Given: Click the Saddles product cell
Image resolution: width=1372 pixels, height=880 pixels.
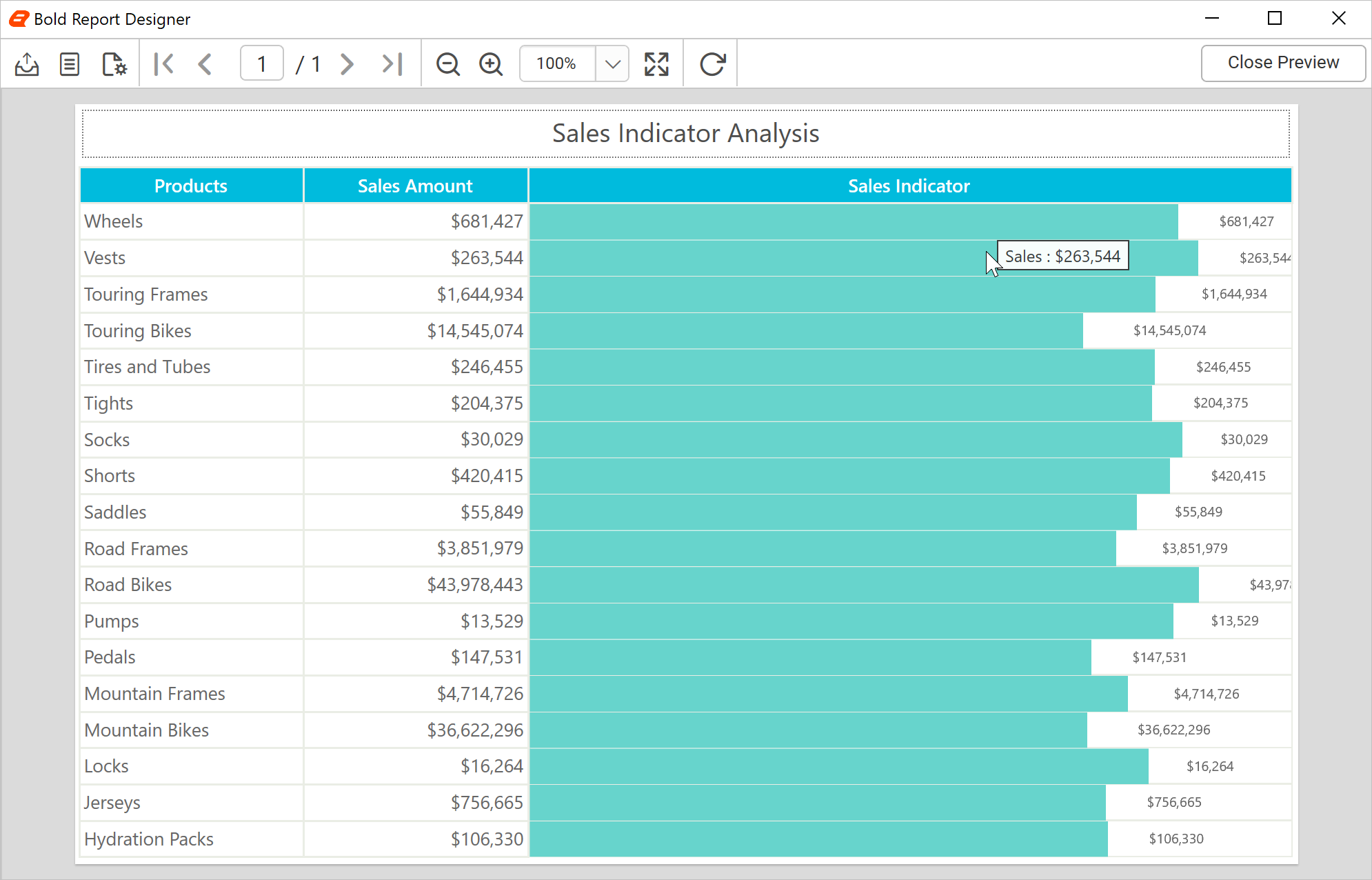Looking at the screenshot, I should tap(191, 512).
